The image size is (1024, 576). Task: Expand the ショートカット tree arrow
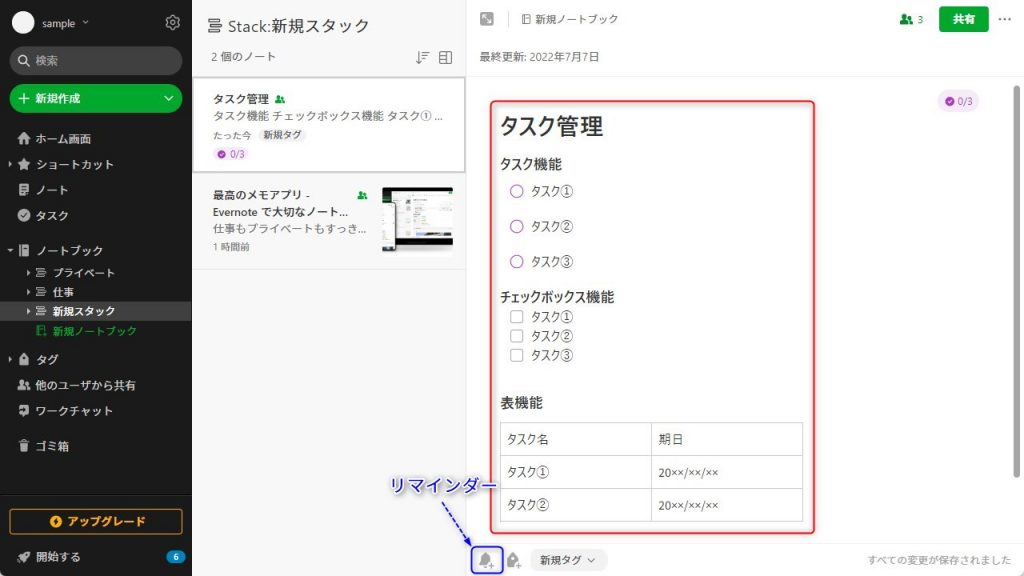[x=10, y=165]
